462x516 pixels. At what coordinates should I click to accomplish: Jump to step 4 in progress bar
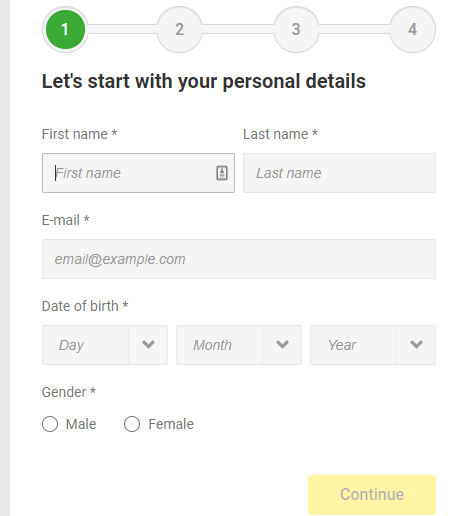[413, 29]
